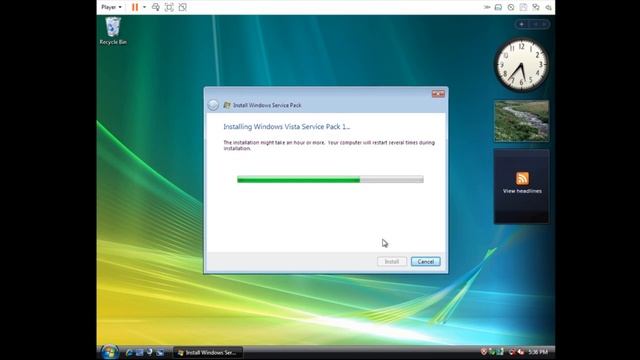
Task: Click the CD/DVD drive device icon in VMware toolbar
Action: 511,7
